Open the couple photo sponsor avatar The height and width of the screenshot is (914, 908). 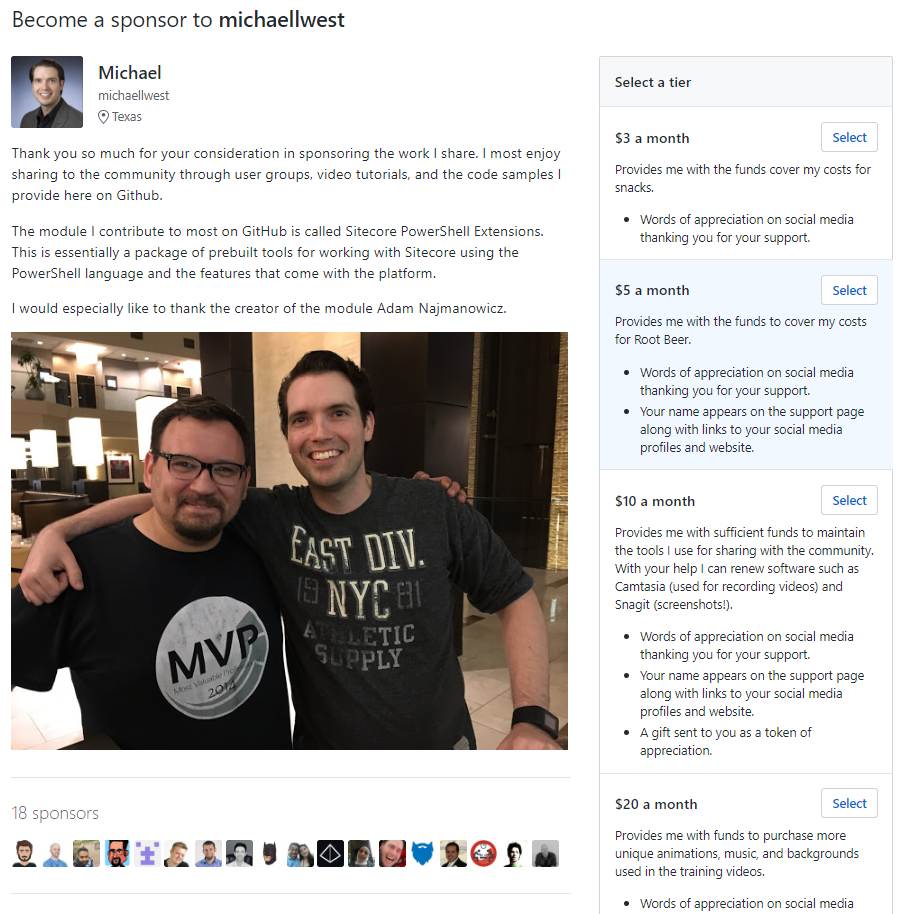300,853
